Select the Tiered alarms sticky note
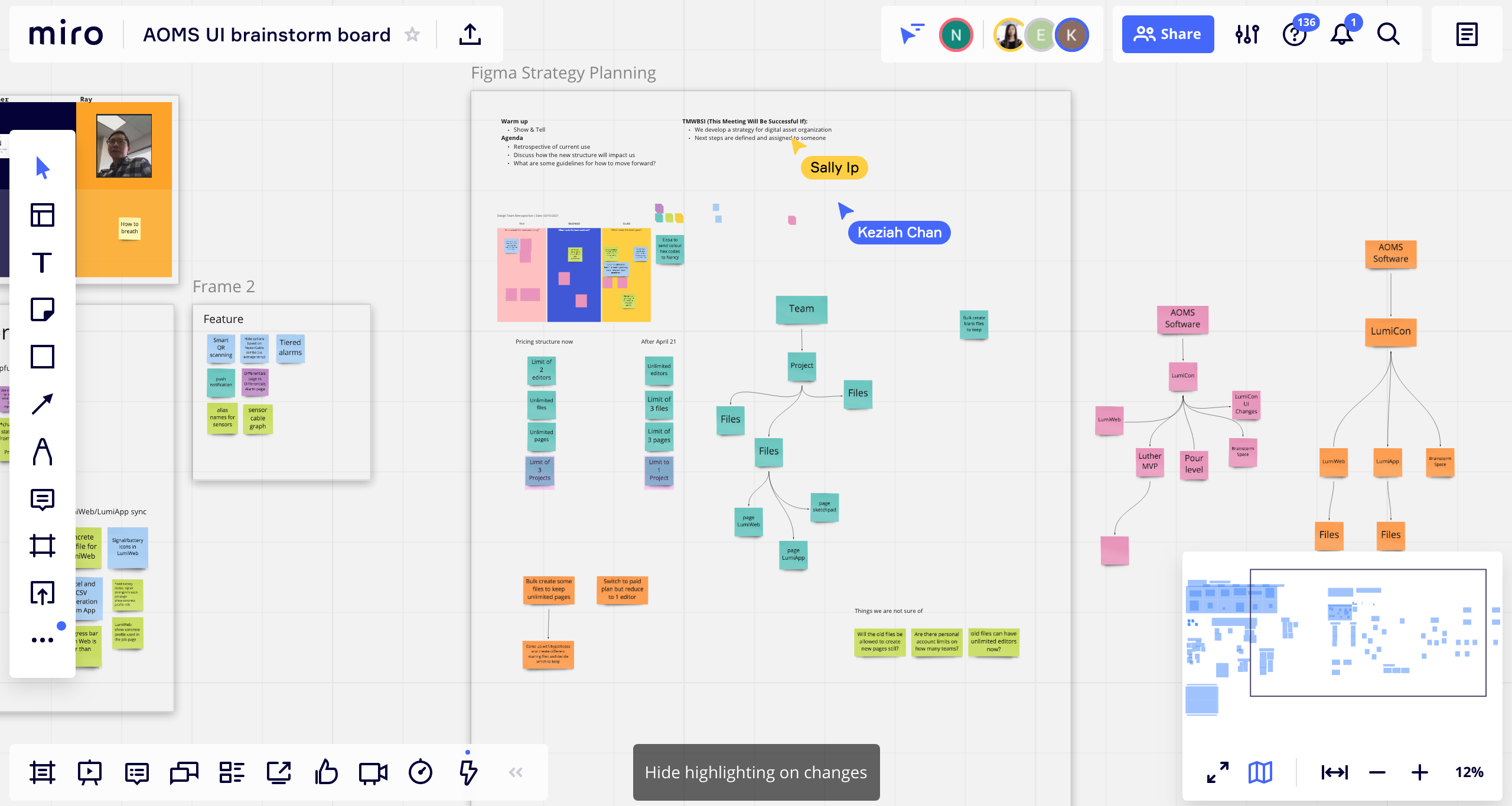This screenshot has height=806, width=1512. point(290,348)
